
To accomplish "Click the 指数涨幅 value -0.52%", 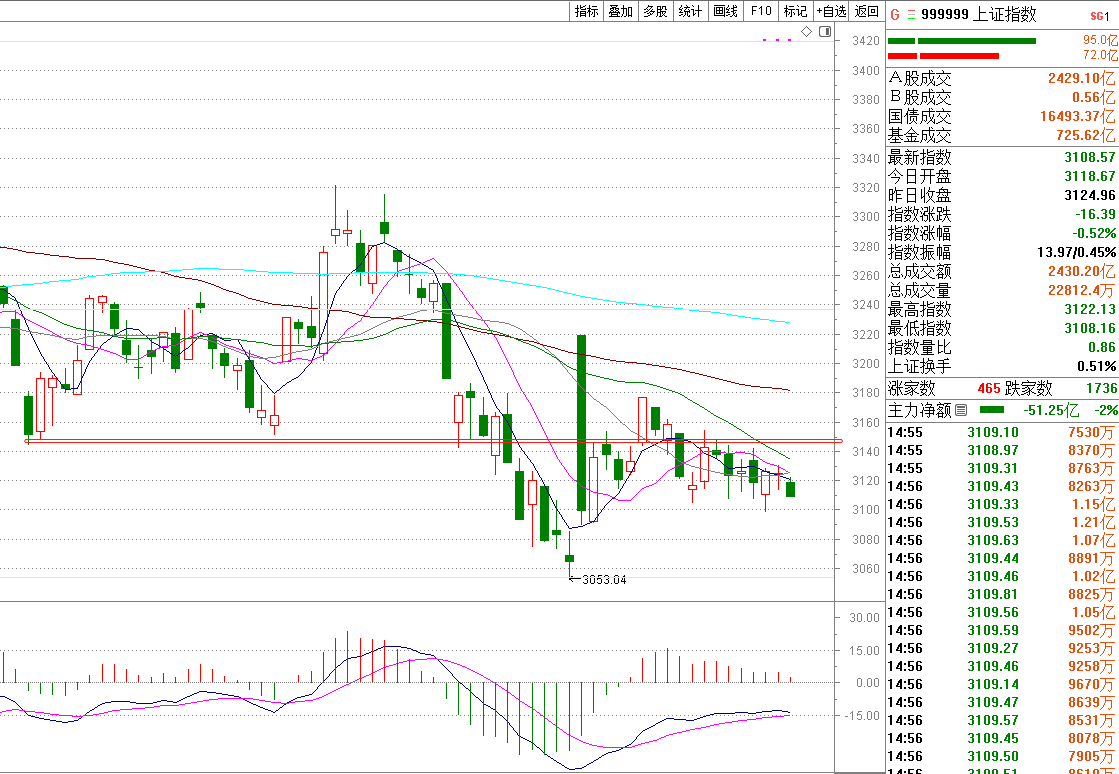I will coord(1094,233).
